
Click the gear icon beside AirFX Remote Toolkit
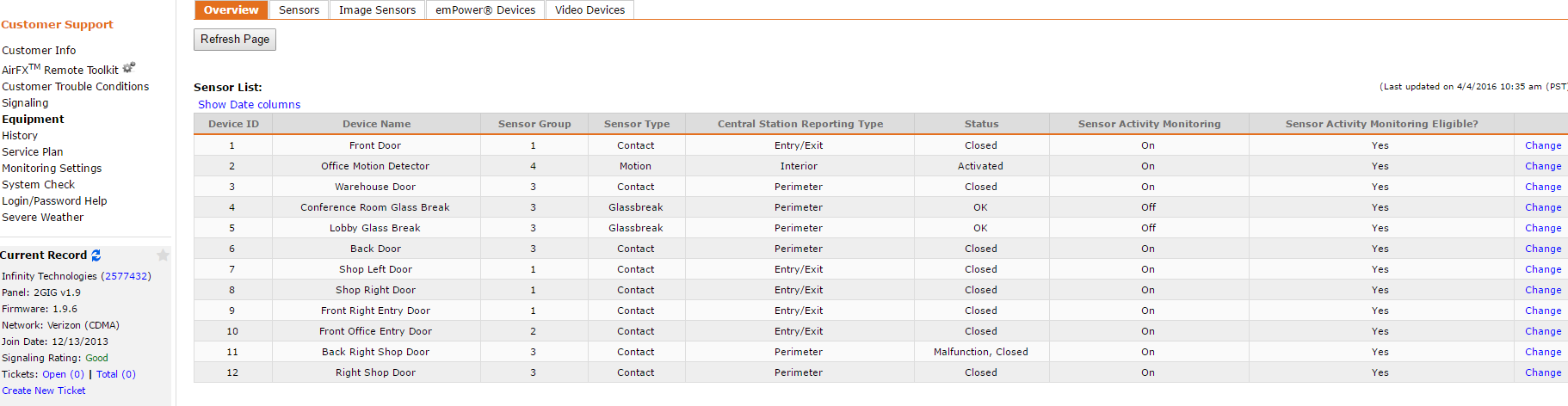(129, 67)
